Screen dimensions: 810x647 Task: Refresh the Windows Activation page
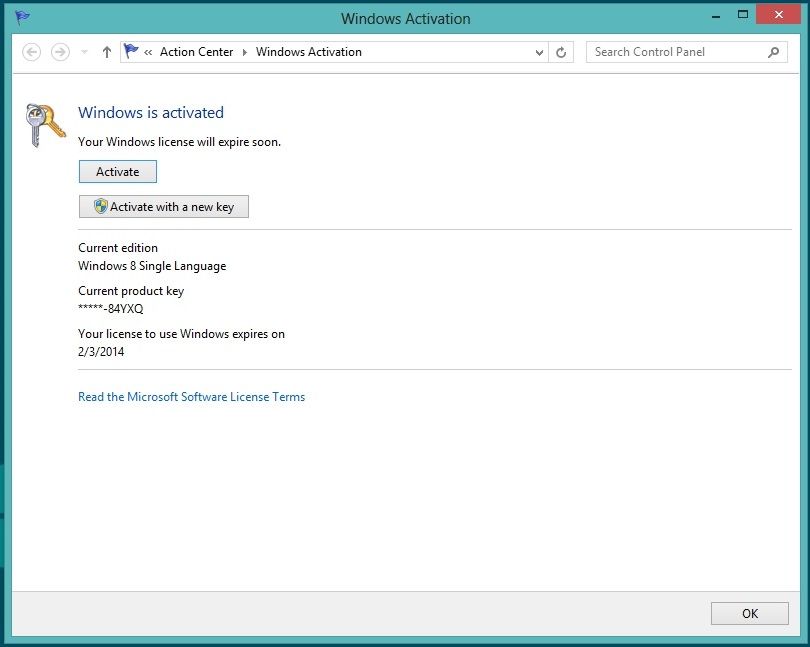coord(562,52)
